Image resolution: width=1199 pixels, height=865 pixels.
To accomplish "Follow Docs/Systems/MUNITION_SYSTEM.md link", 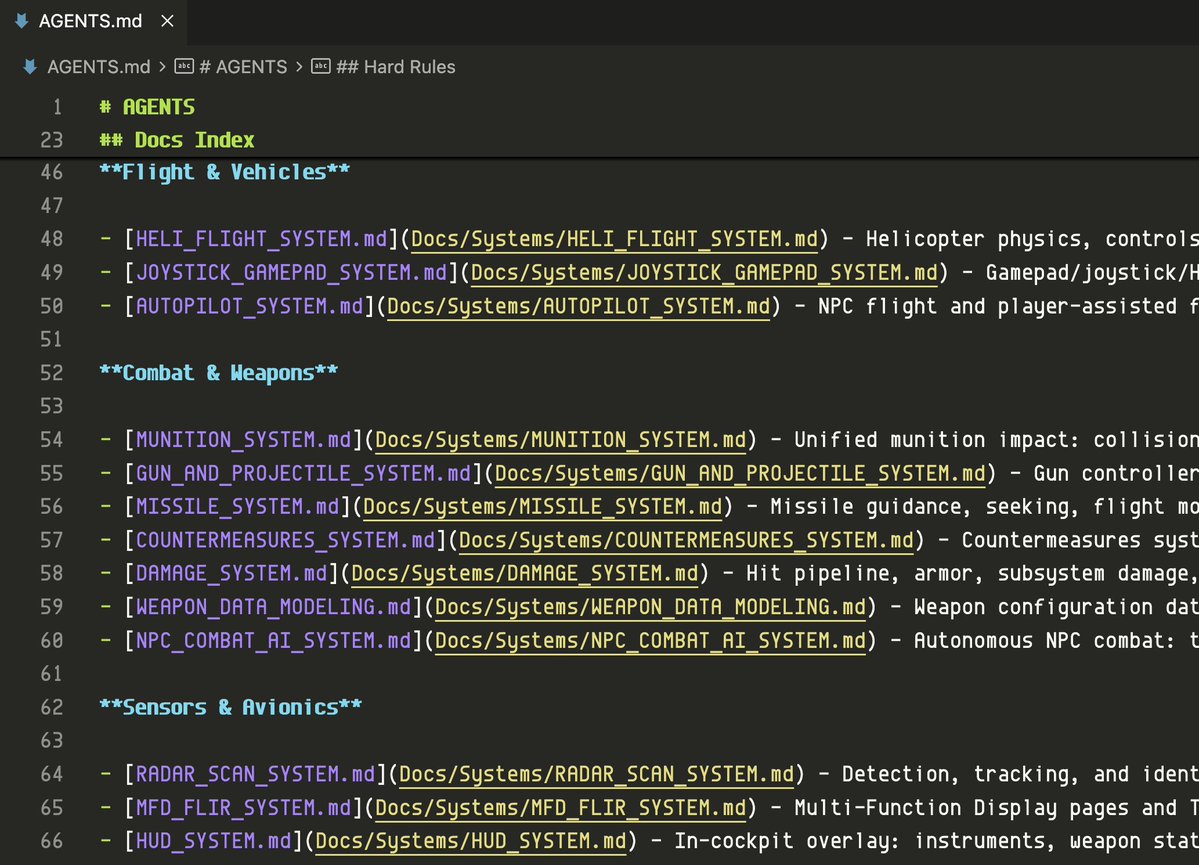I will click(561, 440).
